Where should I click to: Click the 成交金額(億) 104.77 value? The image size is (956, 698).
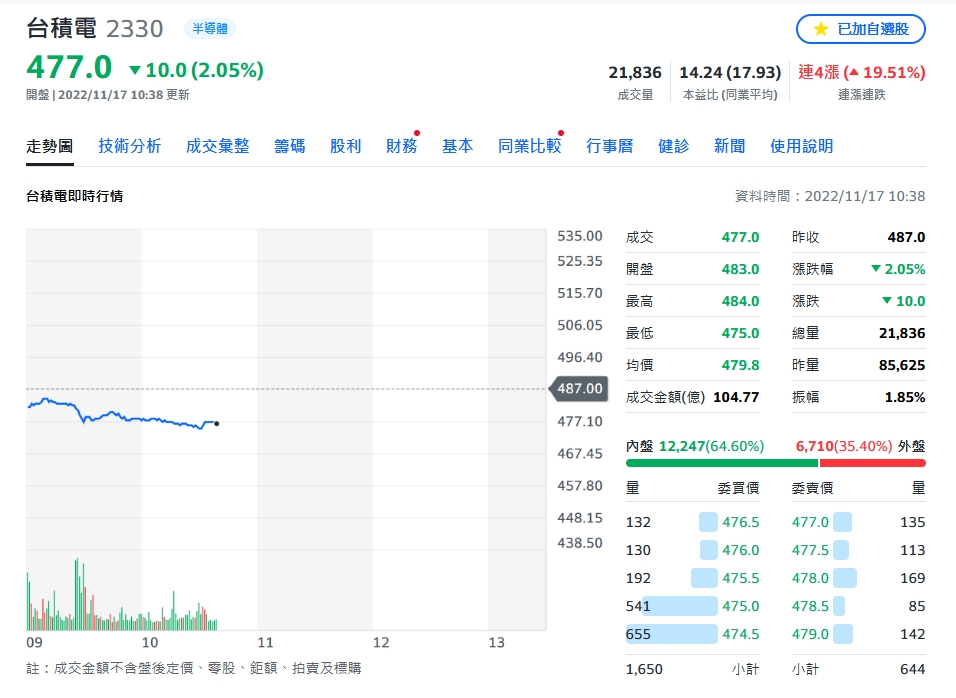point(737,397)
